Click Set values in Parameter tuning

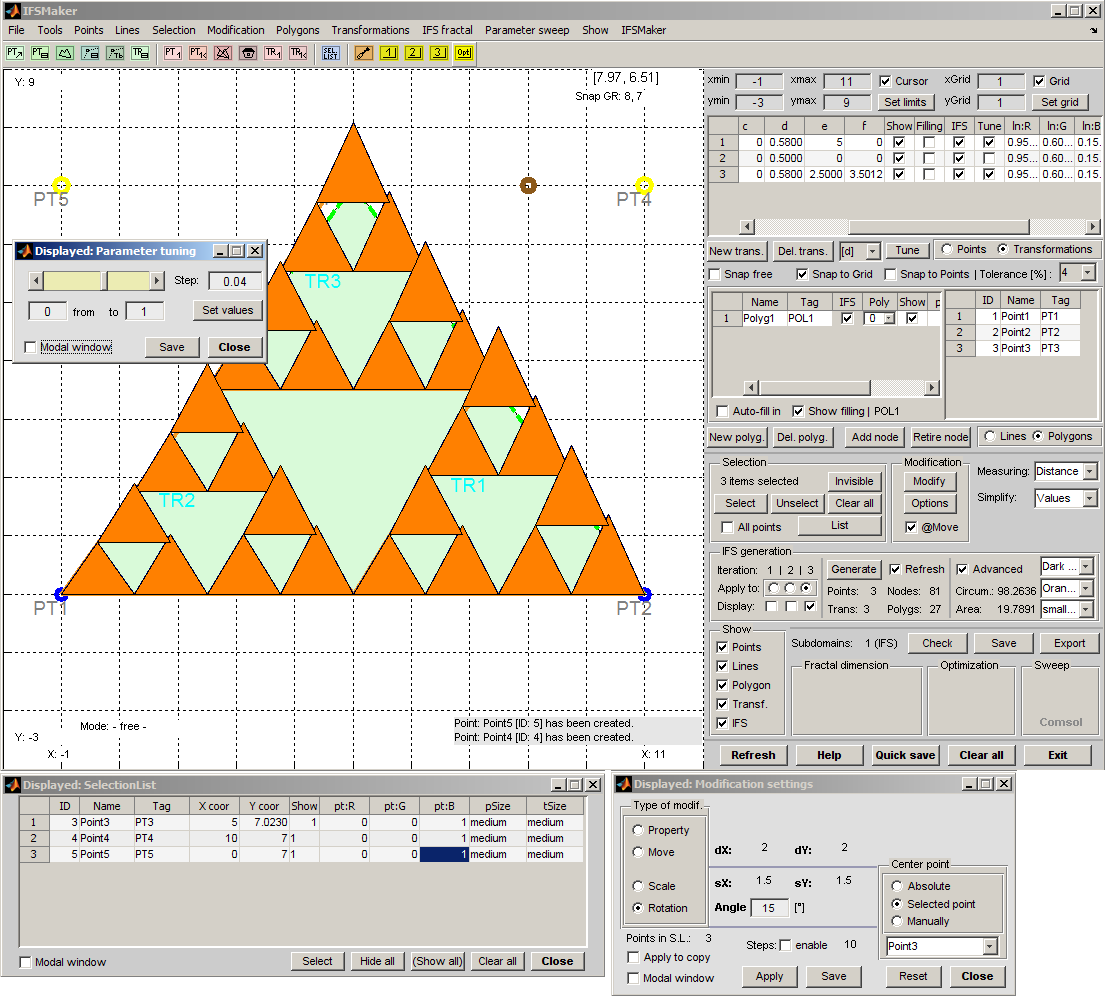coord(228,310)
